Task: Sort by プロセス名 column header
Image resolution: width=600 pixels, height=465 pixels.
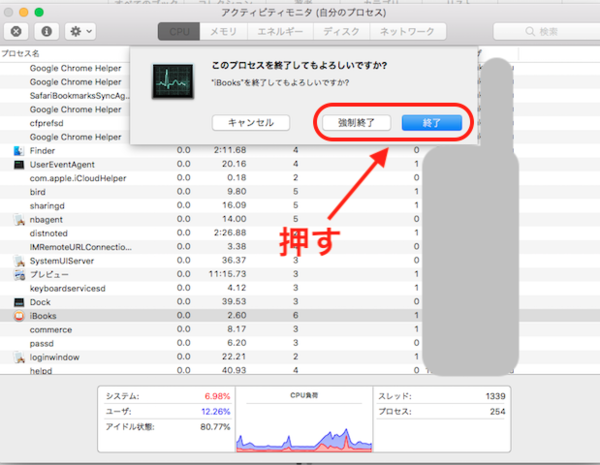Action: 21,53
